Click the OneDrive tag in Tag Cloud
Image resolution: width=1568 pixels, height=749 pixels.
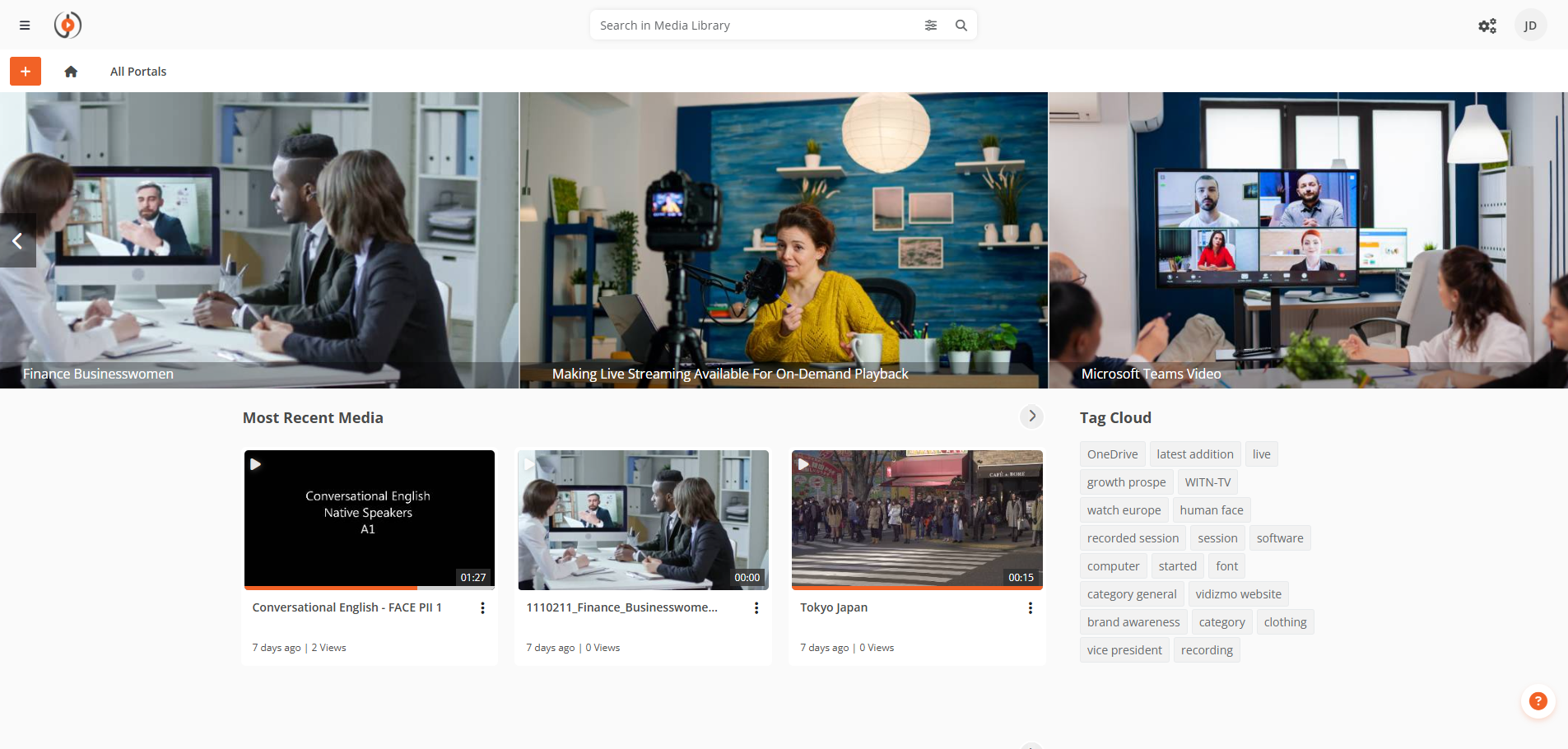[1111, 454]
